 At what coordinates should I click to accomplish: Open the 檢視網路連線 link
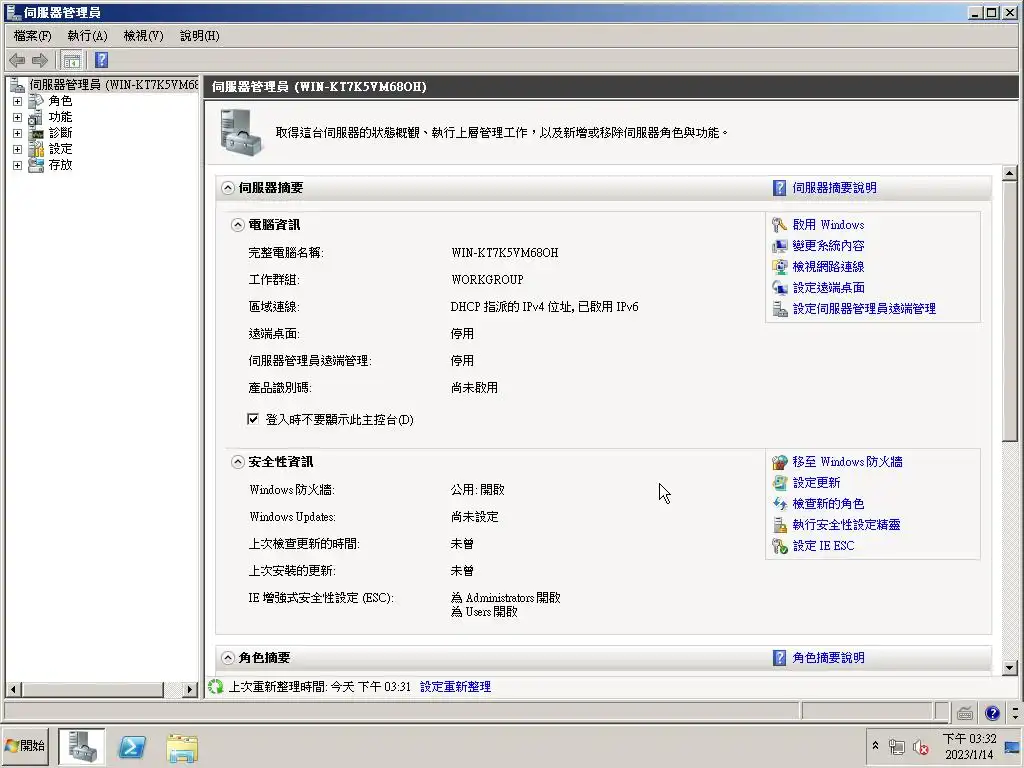pyautogui.click(x=828, y=266)
